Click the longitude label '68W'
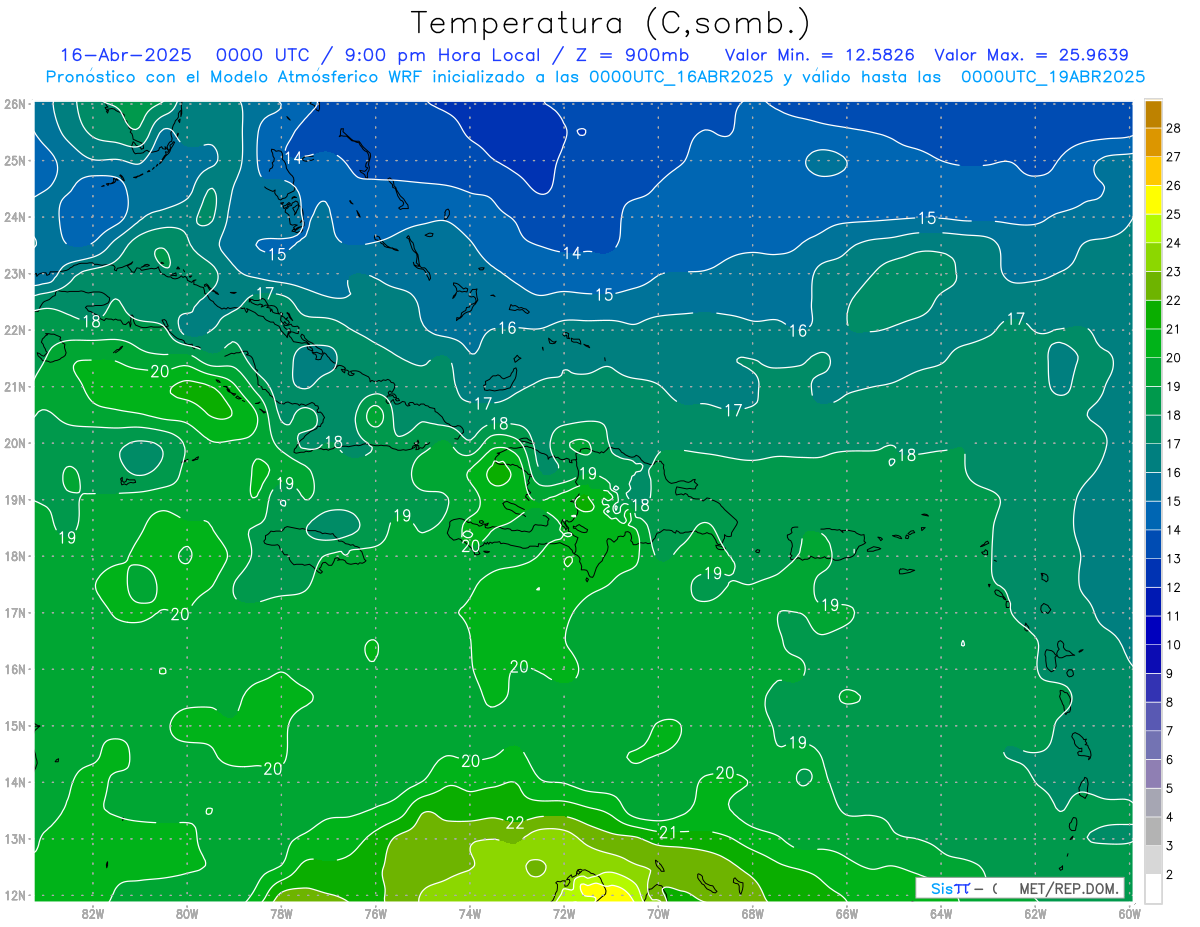This screenshot has height=927, width=1200. pos(753,913)
